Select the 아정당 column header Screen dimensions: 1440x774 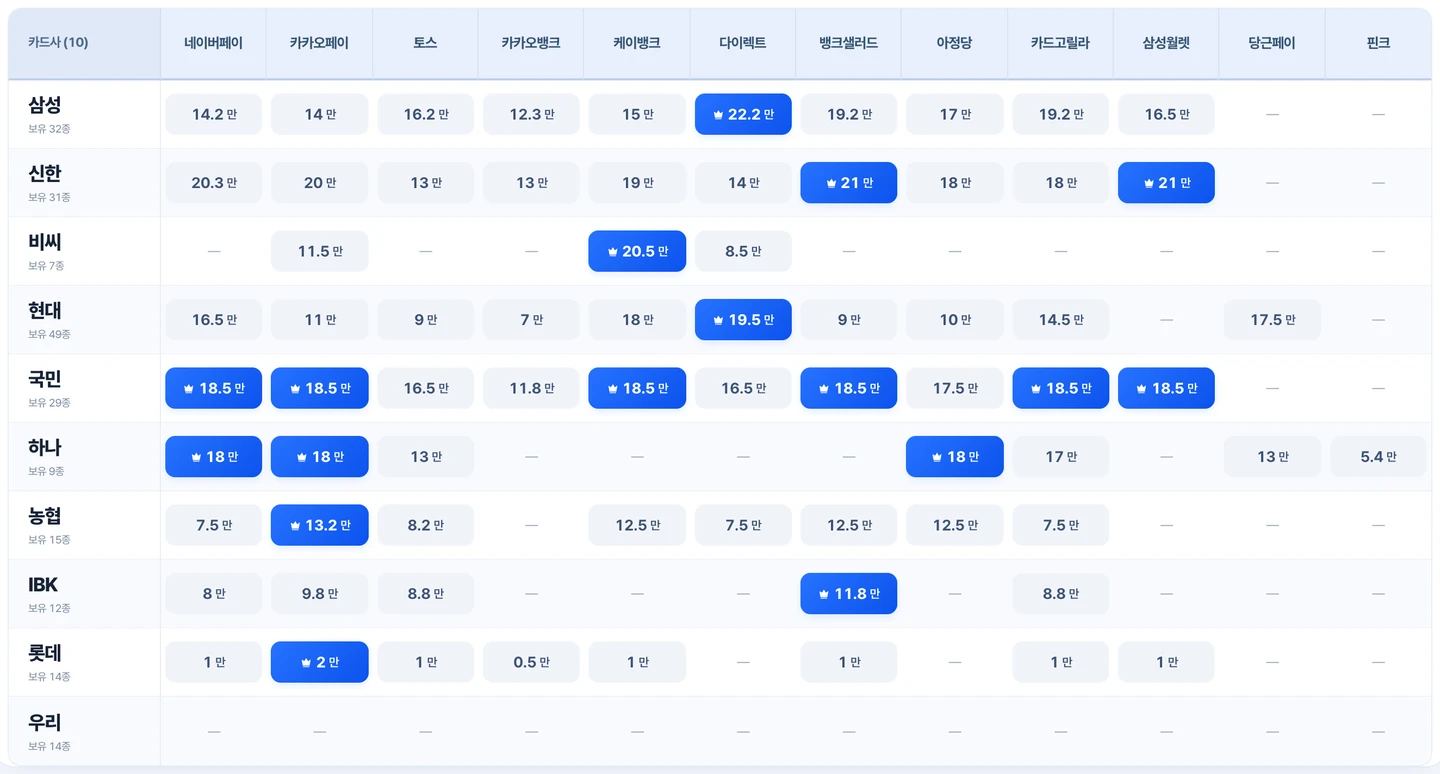click(954, 43)
